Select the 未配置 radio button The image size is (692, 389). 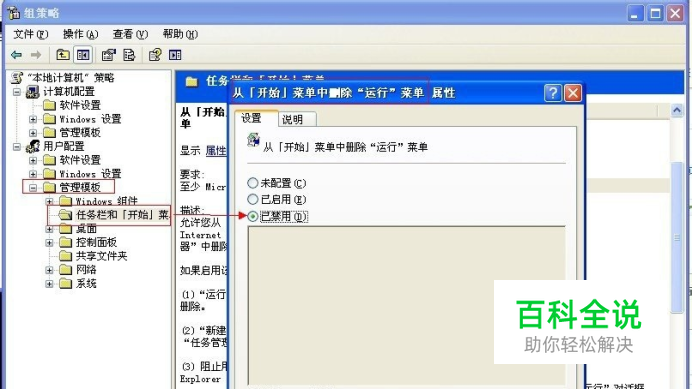(x=252, y=183)
